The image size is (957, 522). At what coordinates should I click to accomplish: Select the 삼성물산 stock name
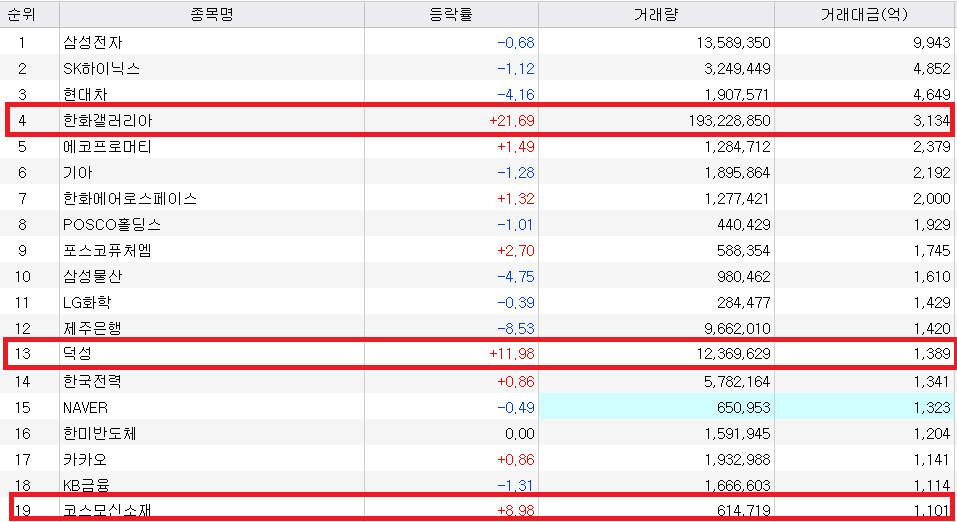[x=92, y=277]
